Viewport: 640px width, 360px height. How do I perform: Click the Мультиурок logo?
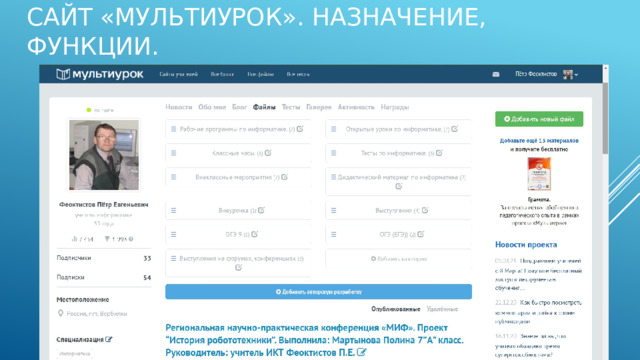[100, 74]
